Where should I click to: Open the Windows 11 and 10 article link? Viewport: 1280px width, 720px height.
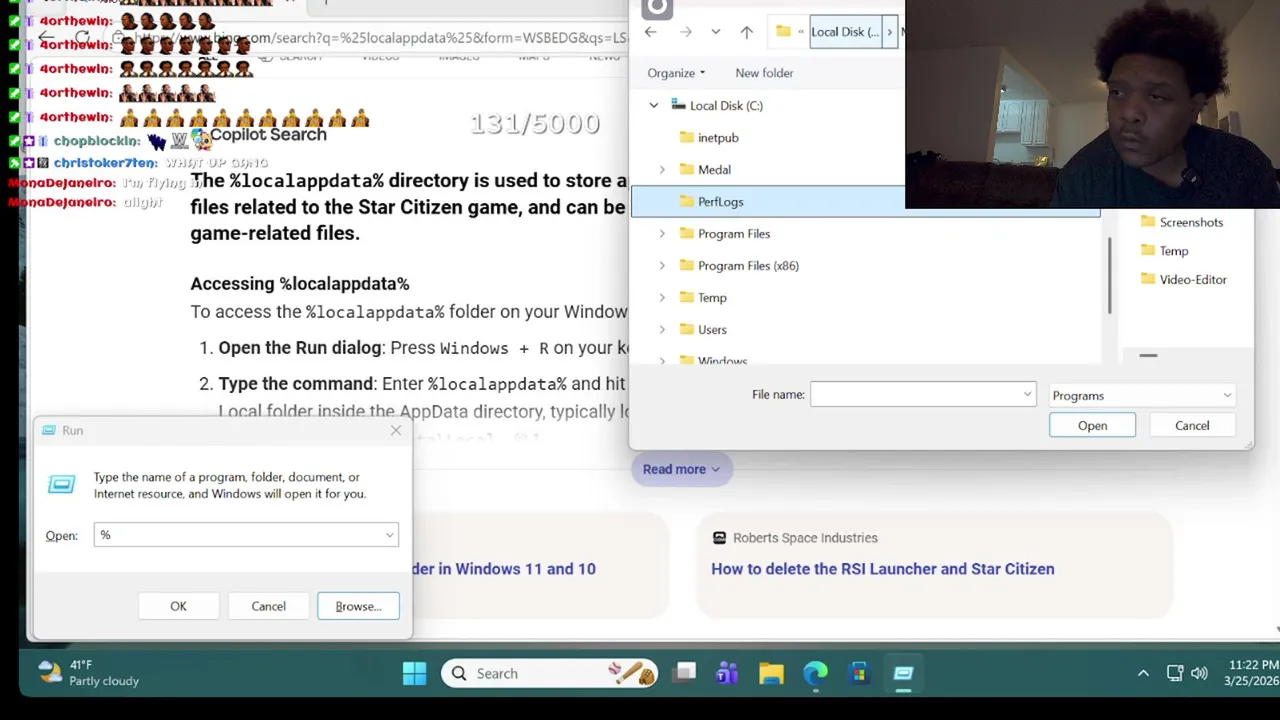point(505,568)
